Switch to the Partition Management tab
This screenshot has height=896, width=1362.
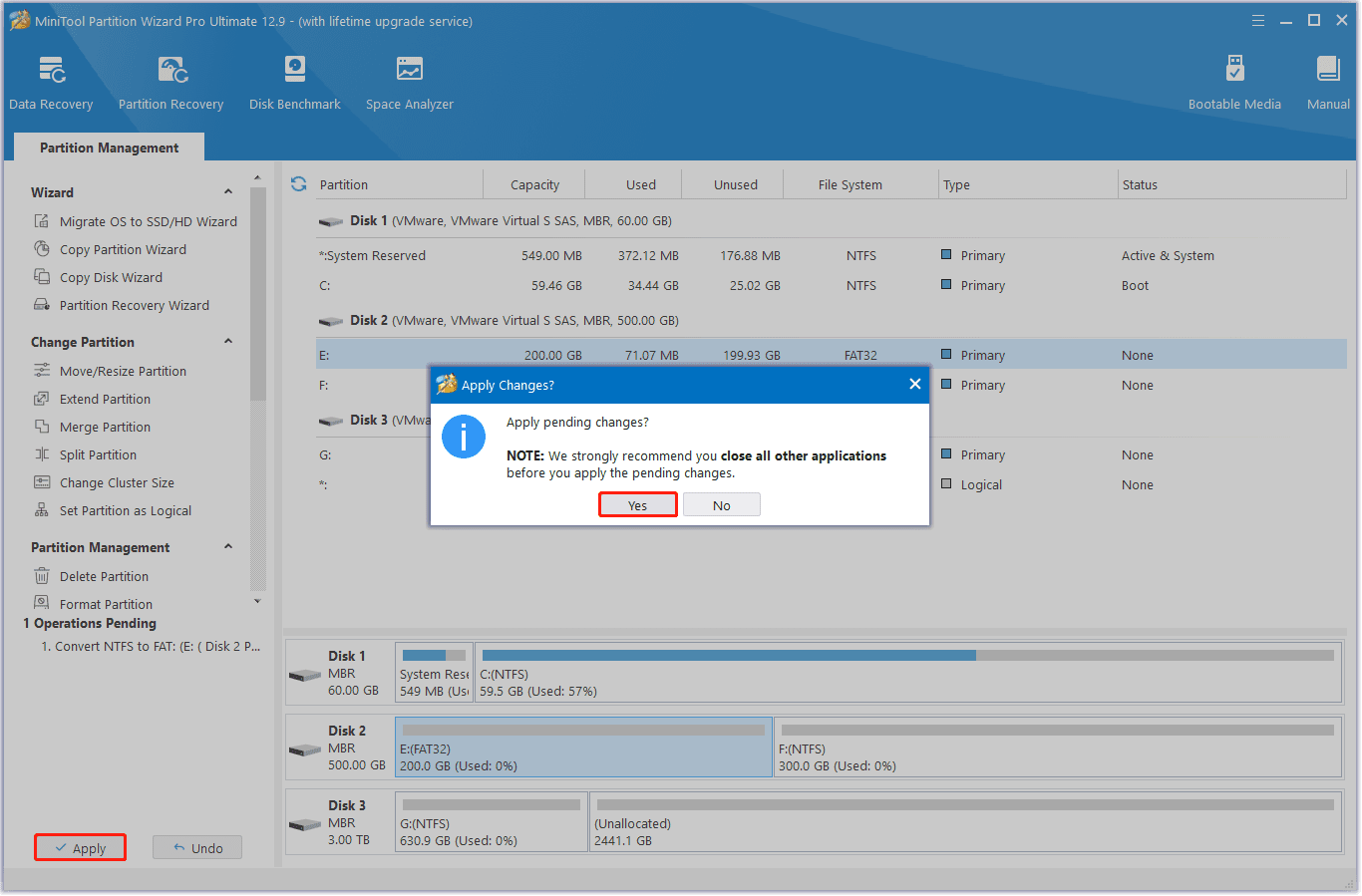tap(110, 148)
